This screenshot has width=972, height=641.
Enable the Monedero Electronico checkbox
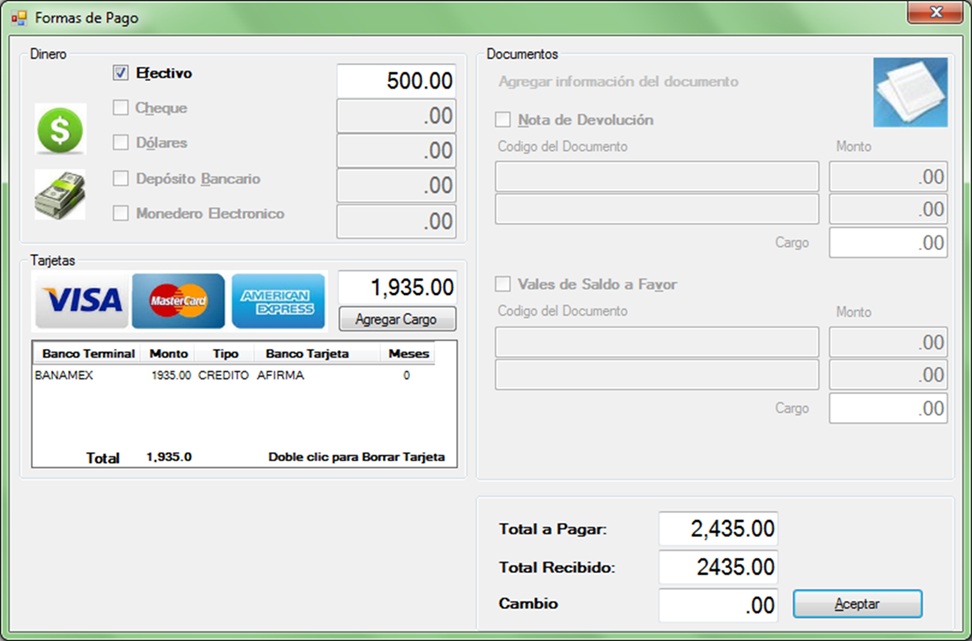[x=121, y=213]
